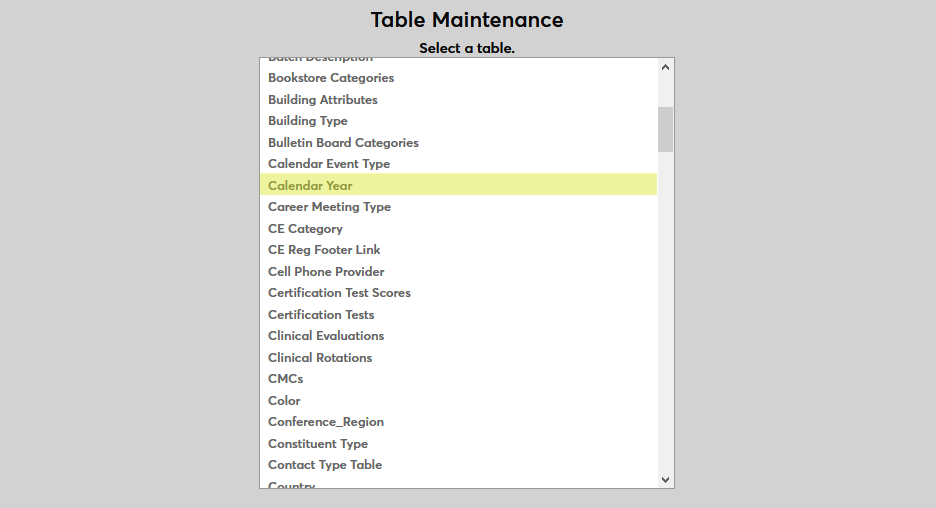Screen dimensions: 936x508
Task: Select the Conference_Region table
Action: [326, 422]
